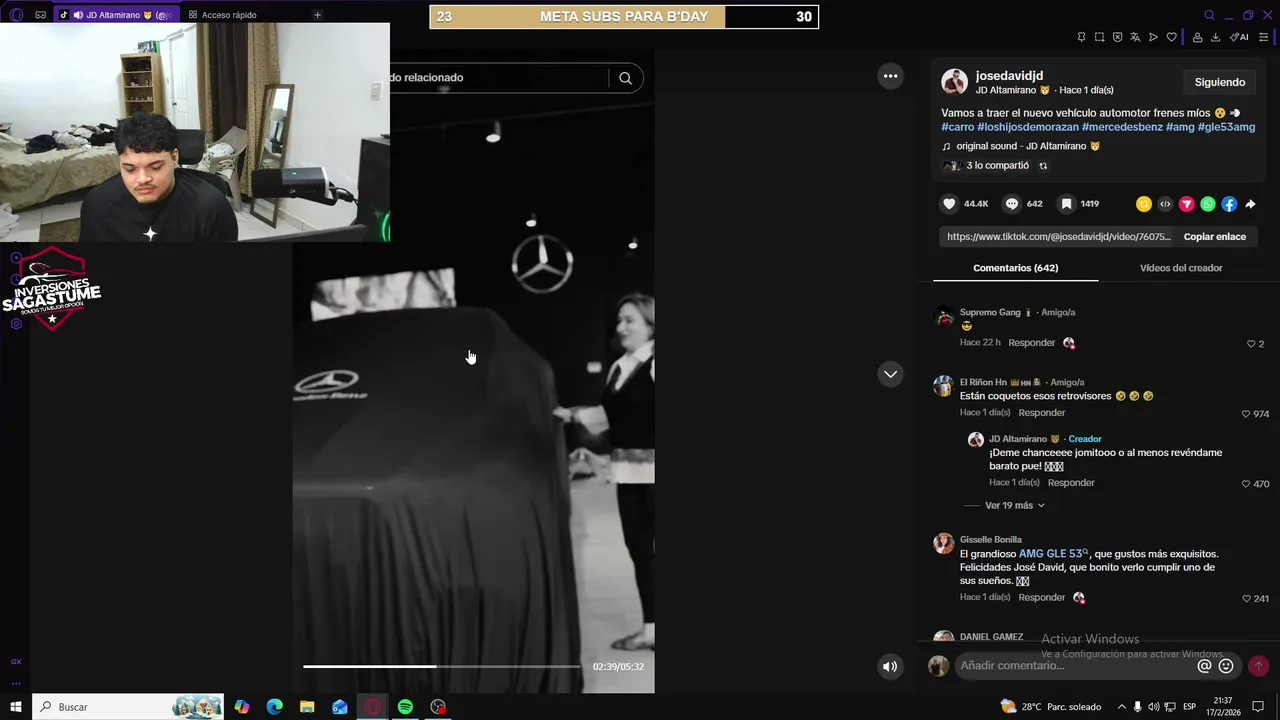1280x720 pixels.
Task: Mute tab audio on the JD Altamirano tab
Action: [77, 15]
